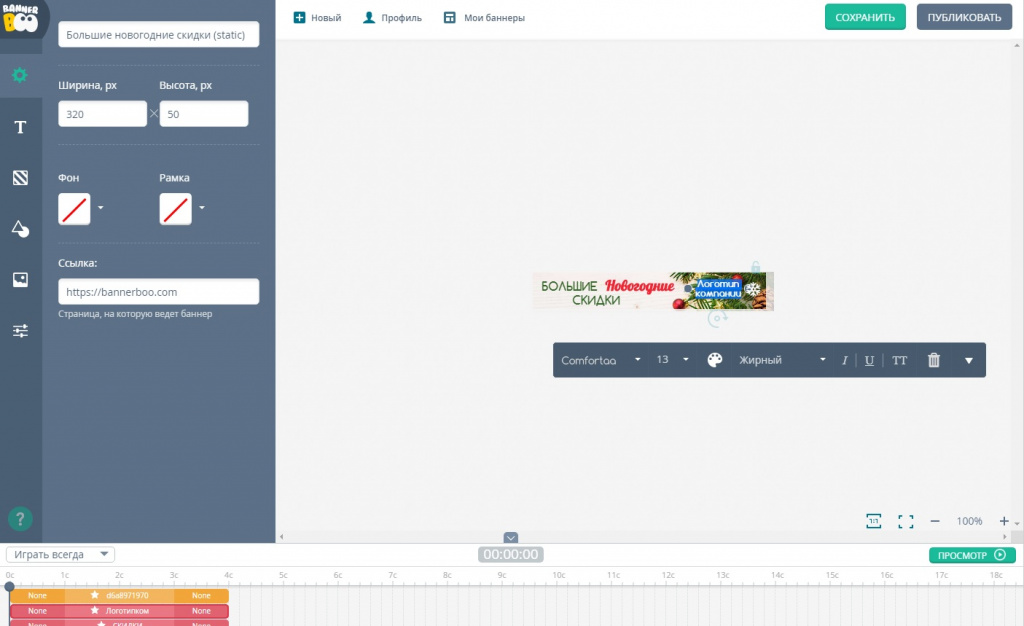Select the d6a8971970 timeline layer

pos(119,595)
